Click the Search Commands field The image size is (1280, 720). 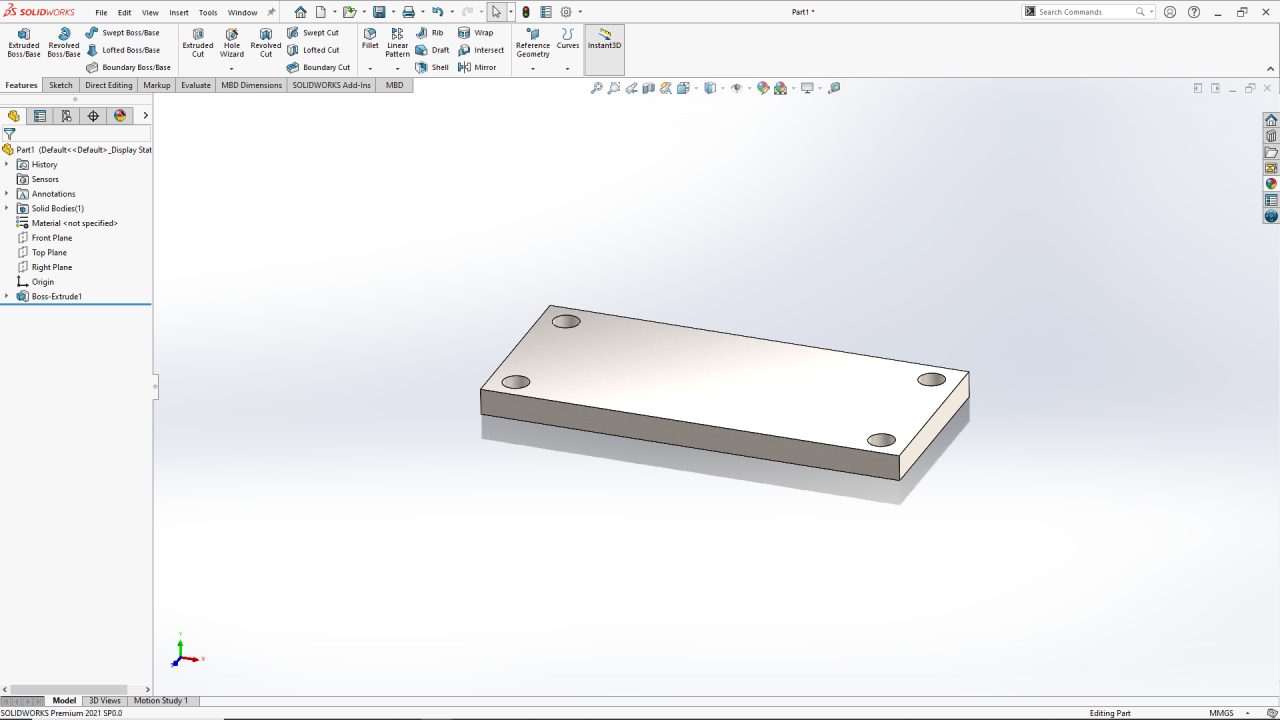coord(1085,12)
